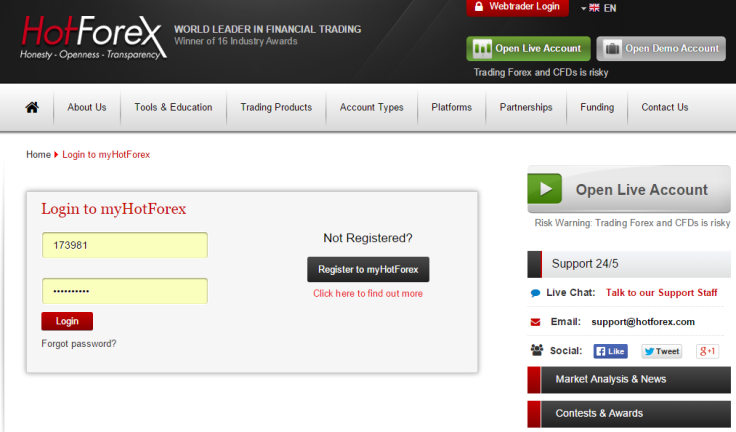
Task: Click the Facebook Like button
Action: (610, 351)
